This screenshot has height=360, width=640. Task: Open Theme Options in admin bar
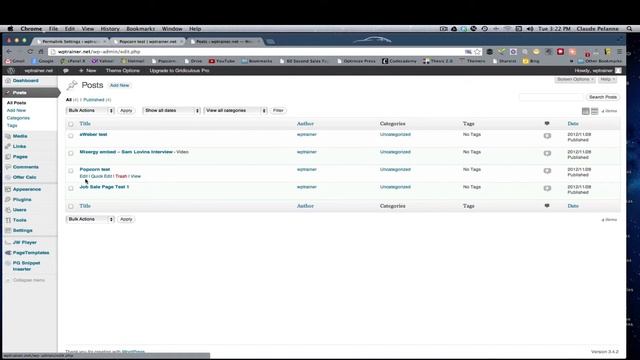coord(122,71)
